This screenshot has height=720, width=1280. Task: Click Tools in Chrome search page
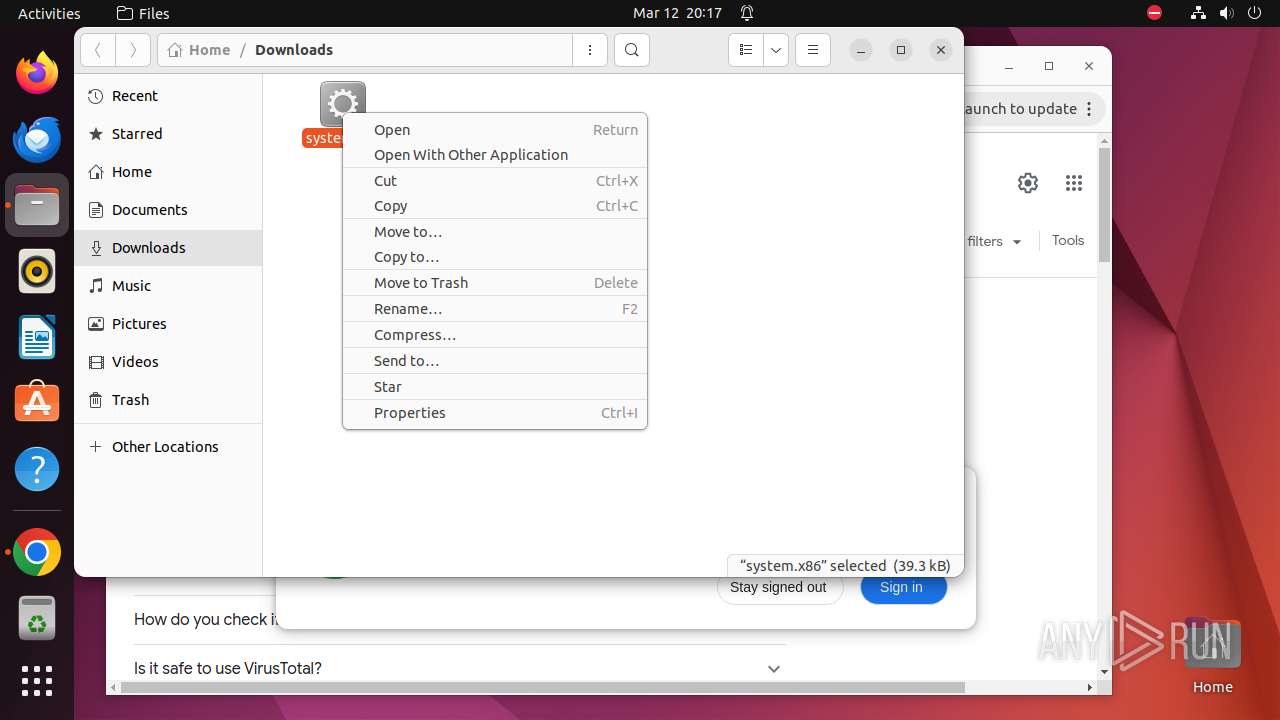click(x=1068, y=241)
